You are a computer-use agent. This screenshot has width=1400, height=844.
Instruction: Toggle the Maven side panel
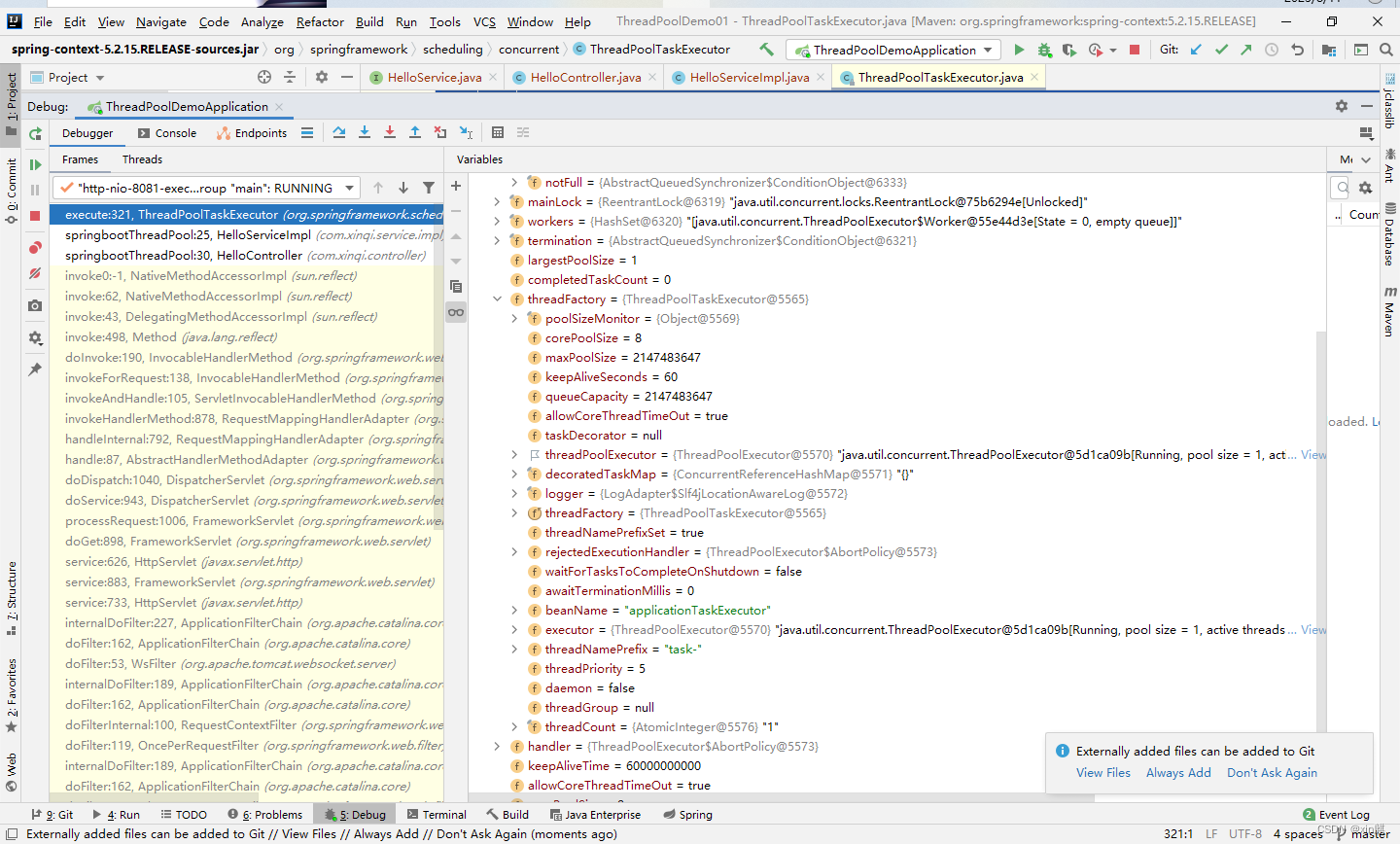point(1389,311)
